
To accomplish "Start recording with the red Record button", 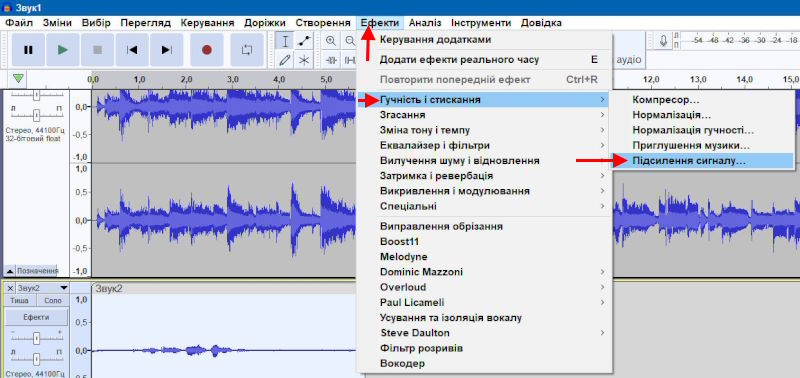I will 207,50.
